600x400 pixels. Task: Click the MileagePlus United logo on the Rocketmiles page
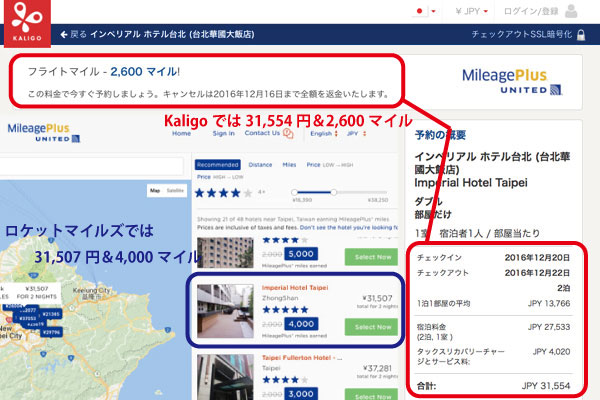click(x=44, y=132)
